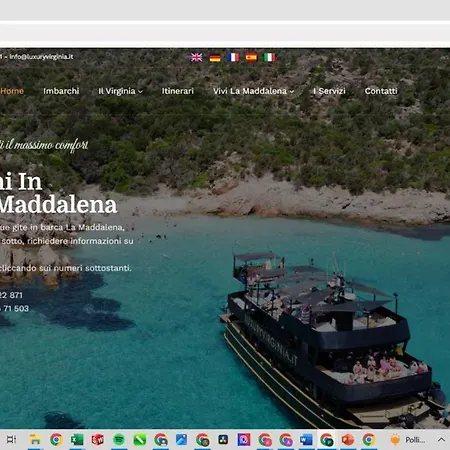Image resolution: width=450 pixels, height=450 pixels.
Task: Select the Italian flag language icon
Action: [x=269, y=58]
